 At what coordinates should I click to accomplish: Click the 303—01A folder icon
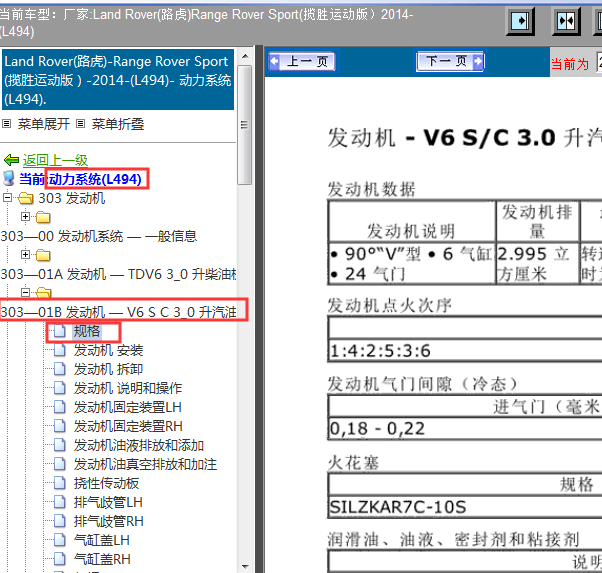[43, 255]
